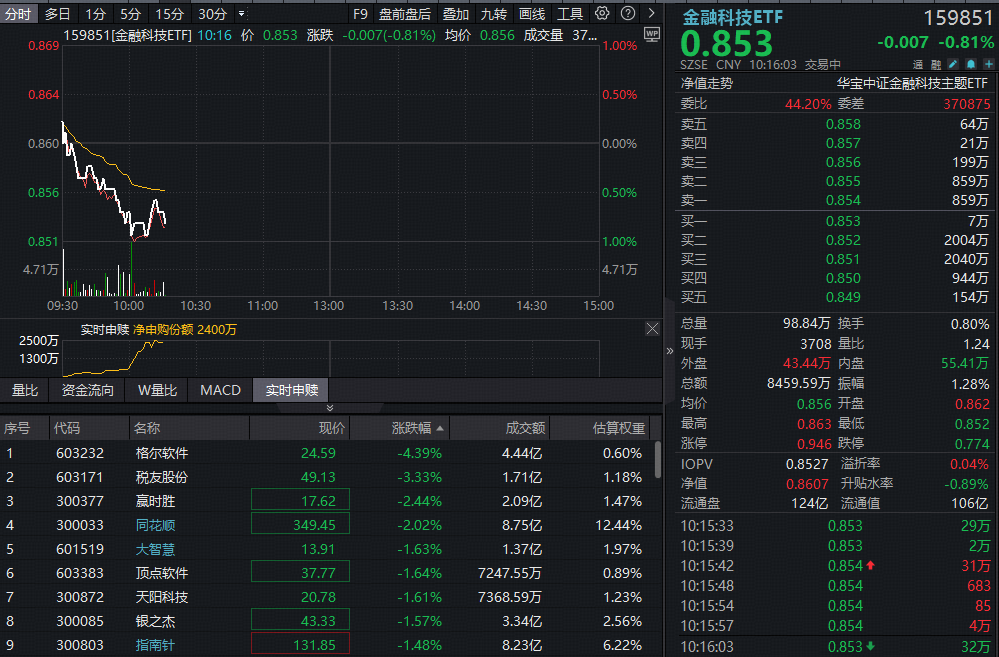Expand the right arrow after the help icon

651,14
